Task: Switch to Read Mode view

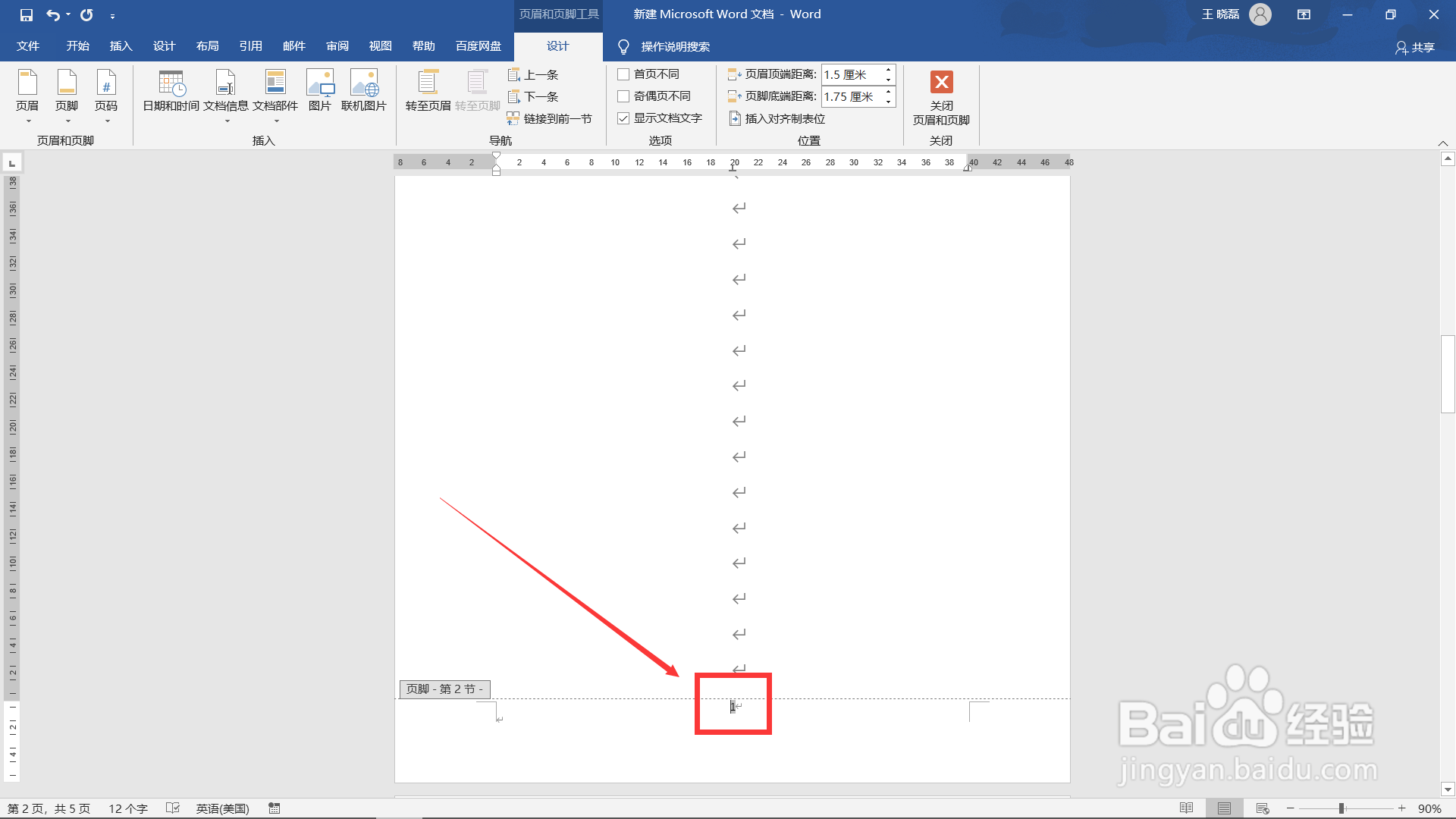Action: pyautogui.click(x=1186, y=808)
